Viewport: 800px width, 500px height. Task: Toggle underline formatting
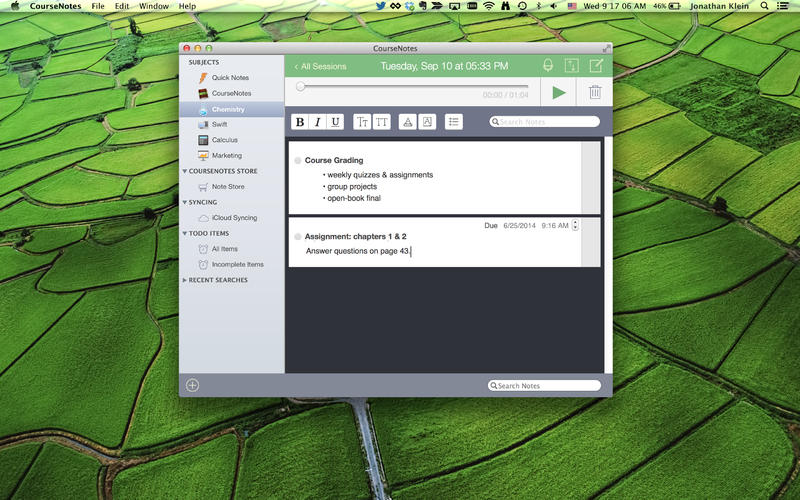(335, 122)
